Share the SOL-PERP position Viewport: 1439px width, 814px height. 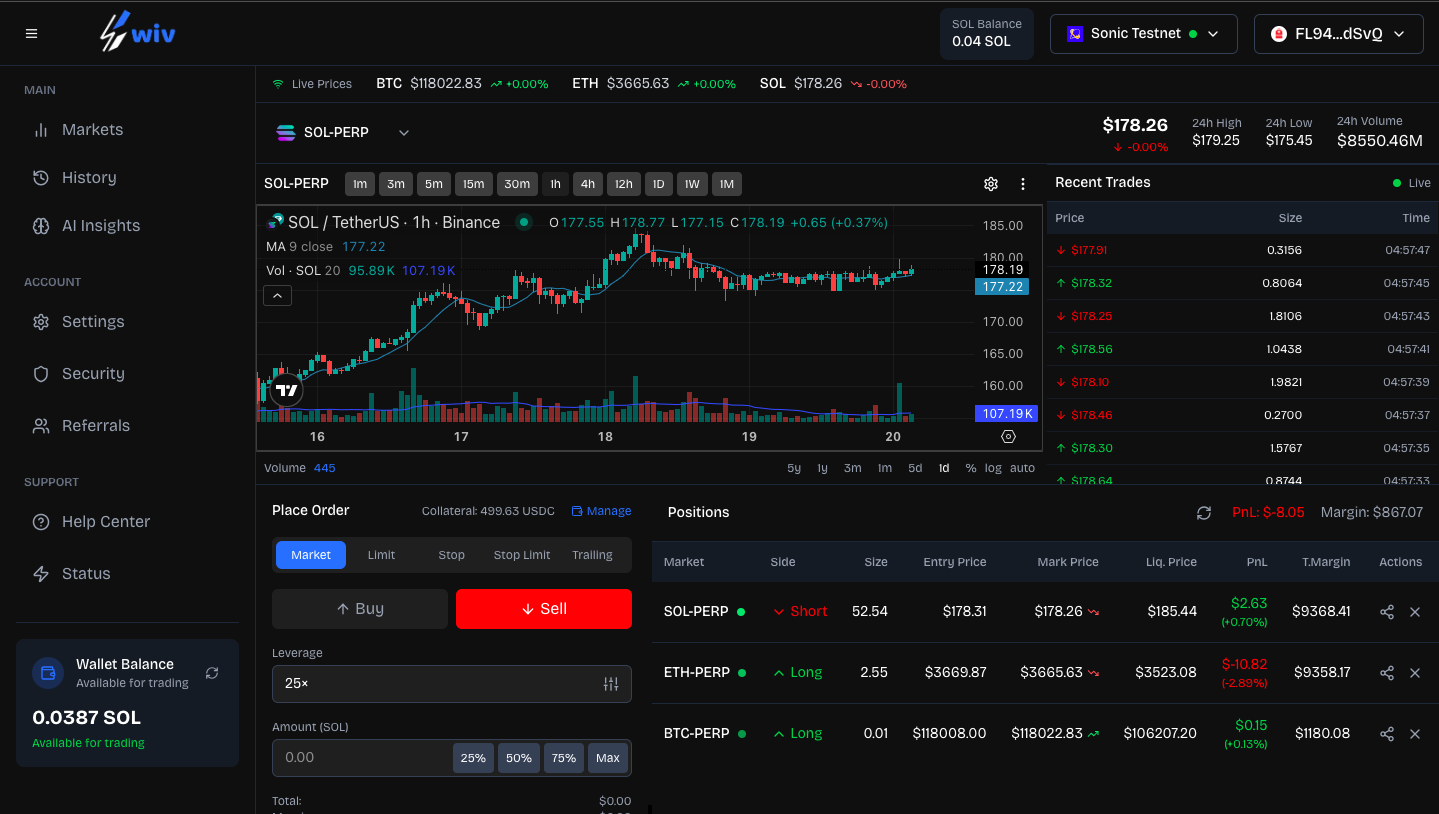[1386, 612]
